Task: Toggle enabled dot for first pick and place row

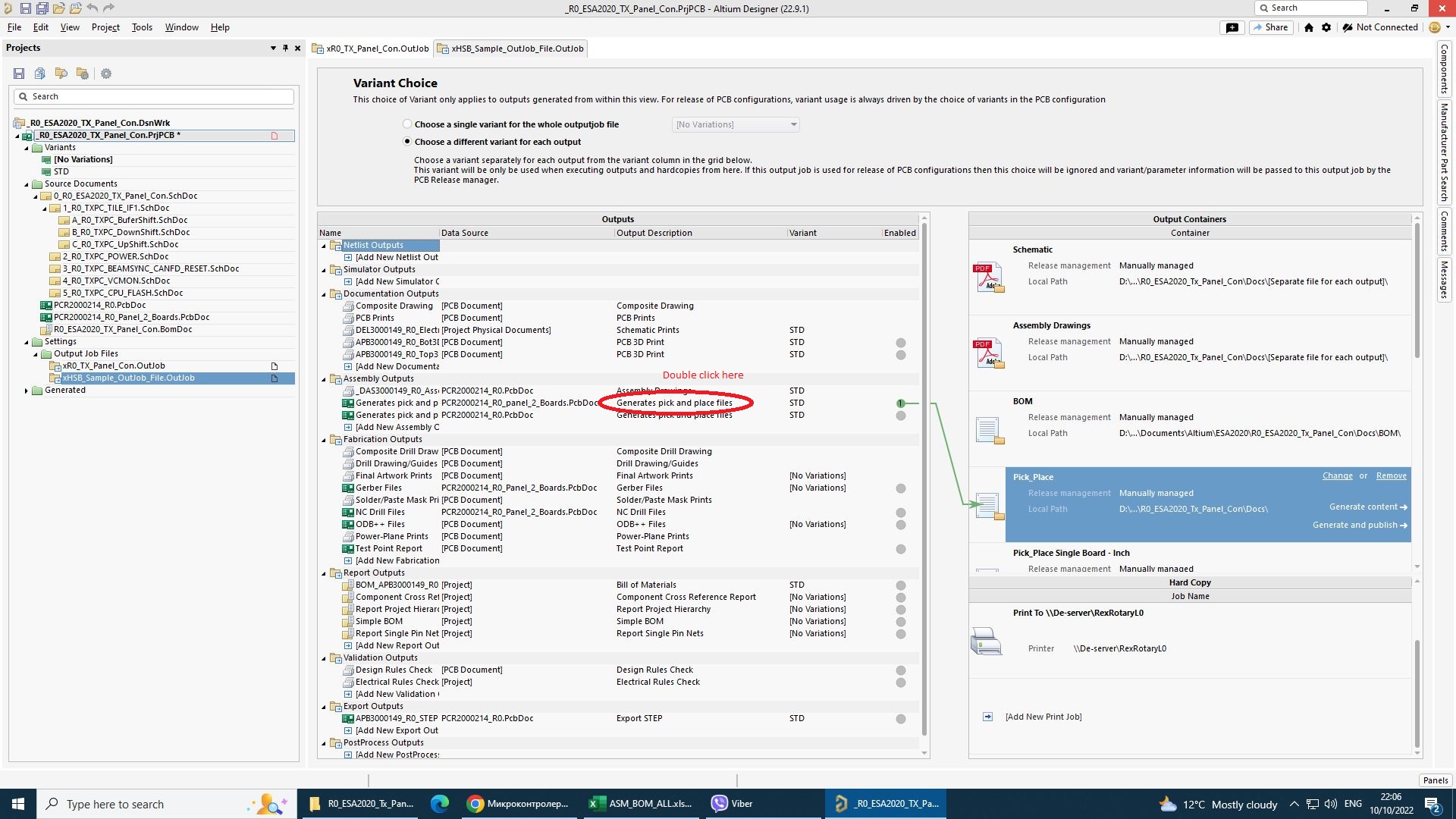Action: [901, 403]
